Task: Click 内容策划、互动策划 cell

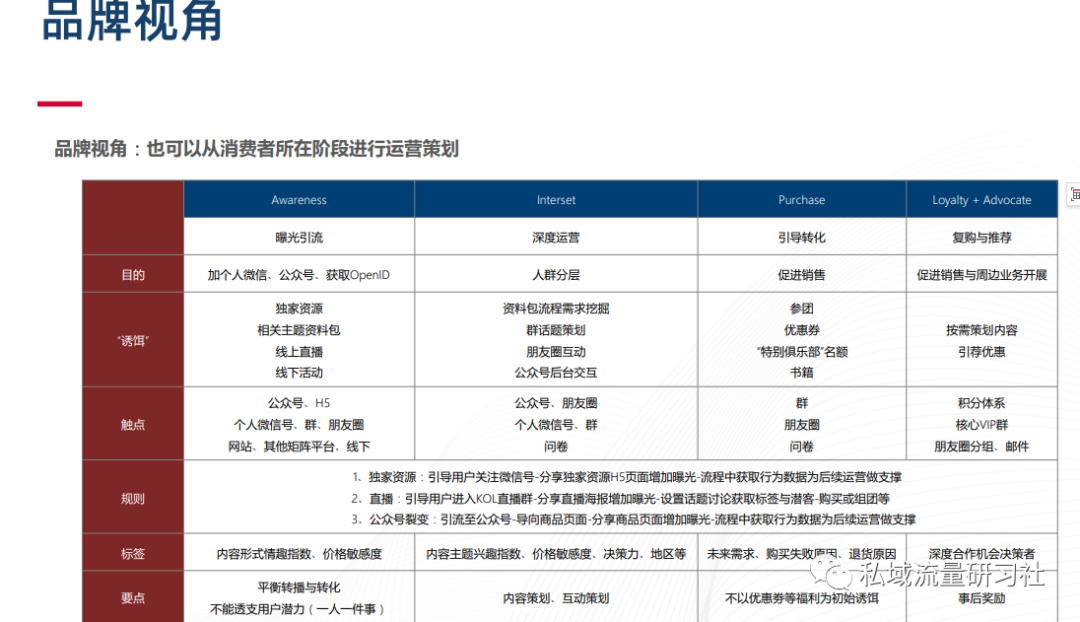Action: [556, 598]
